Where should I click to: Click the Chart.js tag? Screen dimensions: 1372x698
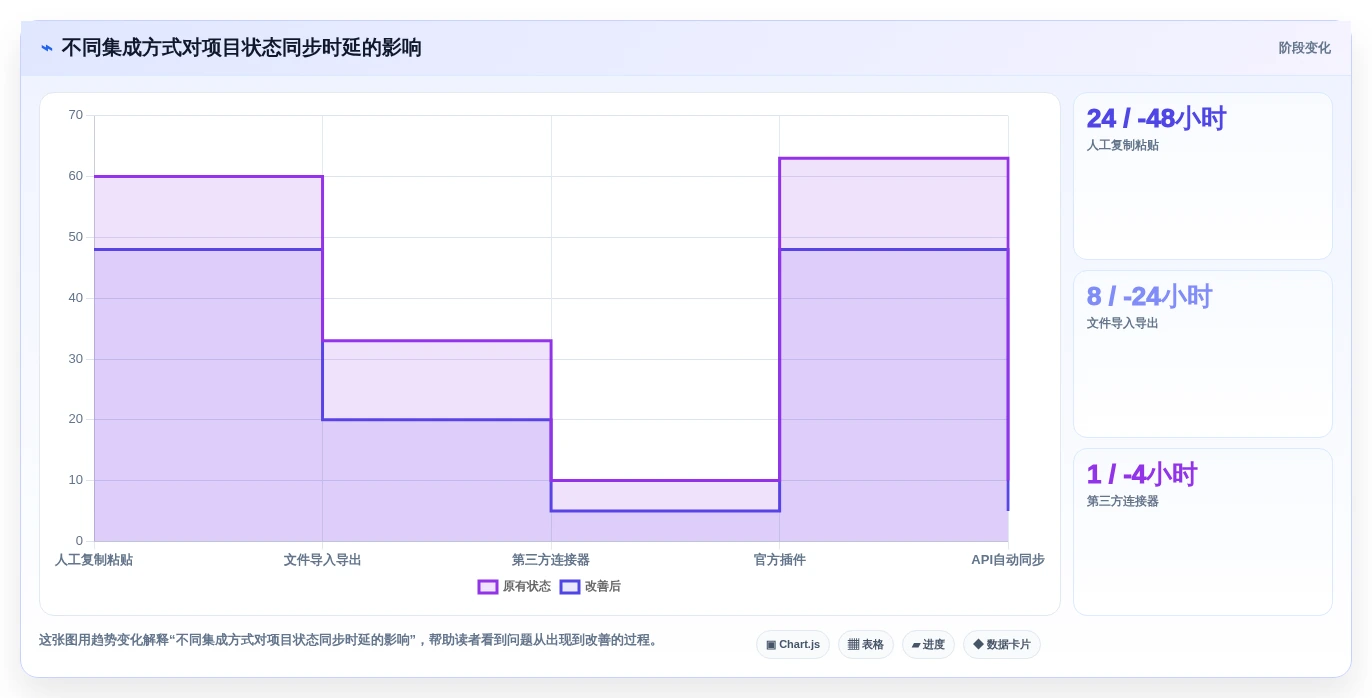click(793, 645)
